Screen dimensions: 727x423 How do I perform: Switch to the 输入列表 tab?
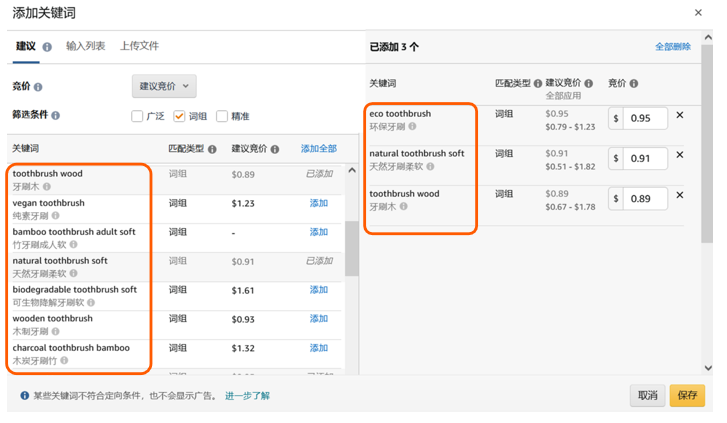(x=86, y=46)
